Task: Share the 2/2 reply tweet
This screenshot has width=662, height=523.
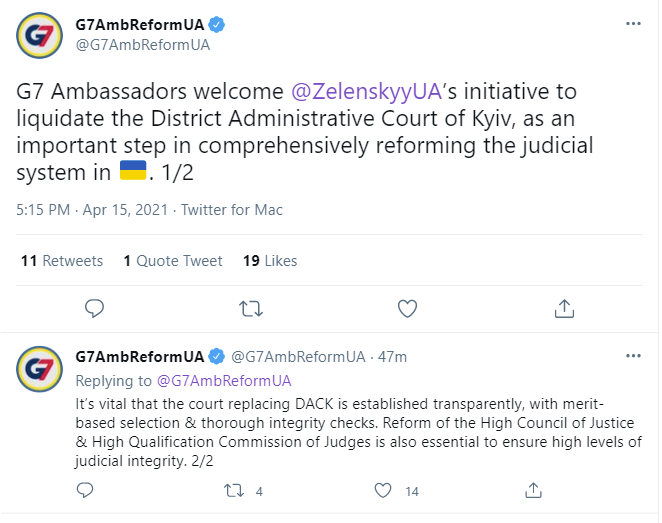Action: [533, 490]
